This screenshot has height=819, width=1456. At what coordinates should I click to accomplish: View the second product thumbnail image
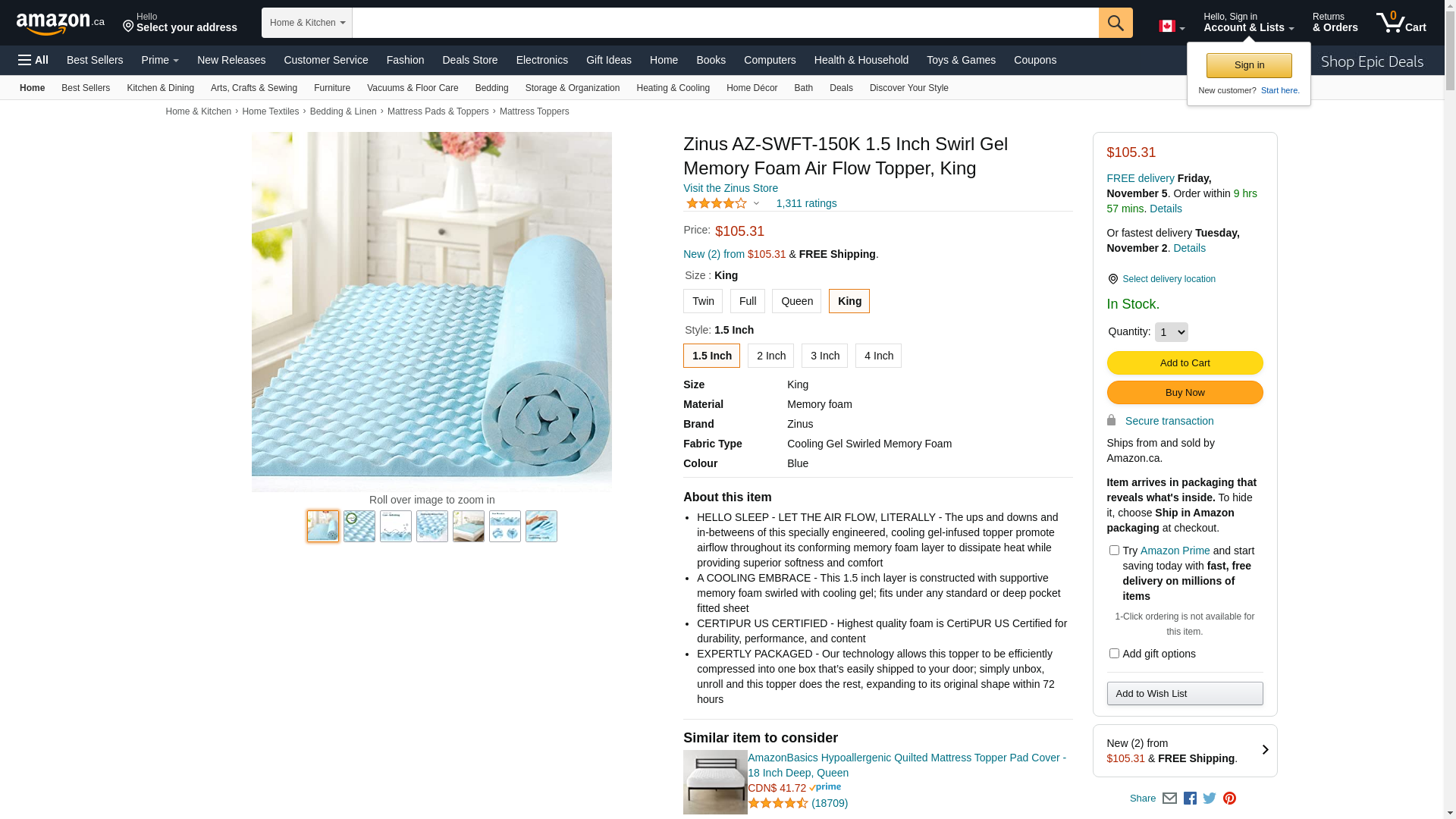click(x=359, y=526)
